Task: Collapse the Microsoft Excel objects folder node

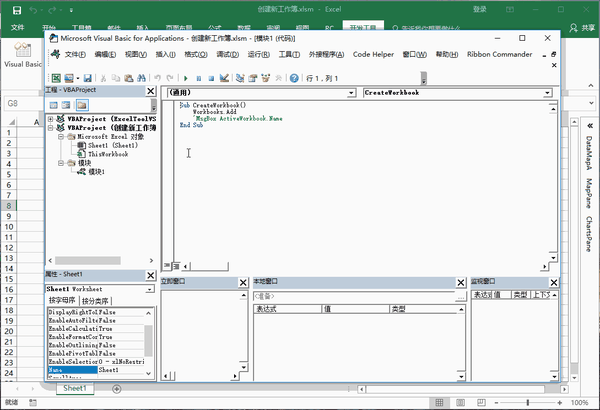Action: [x=60, y=137]
